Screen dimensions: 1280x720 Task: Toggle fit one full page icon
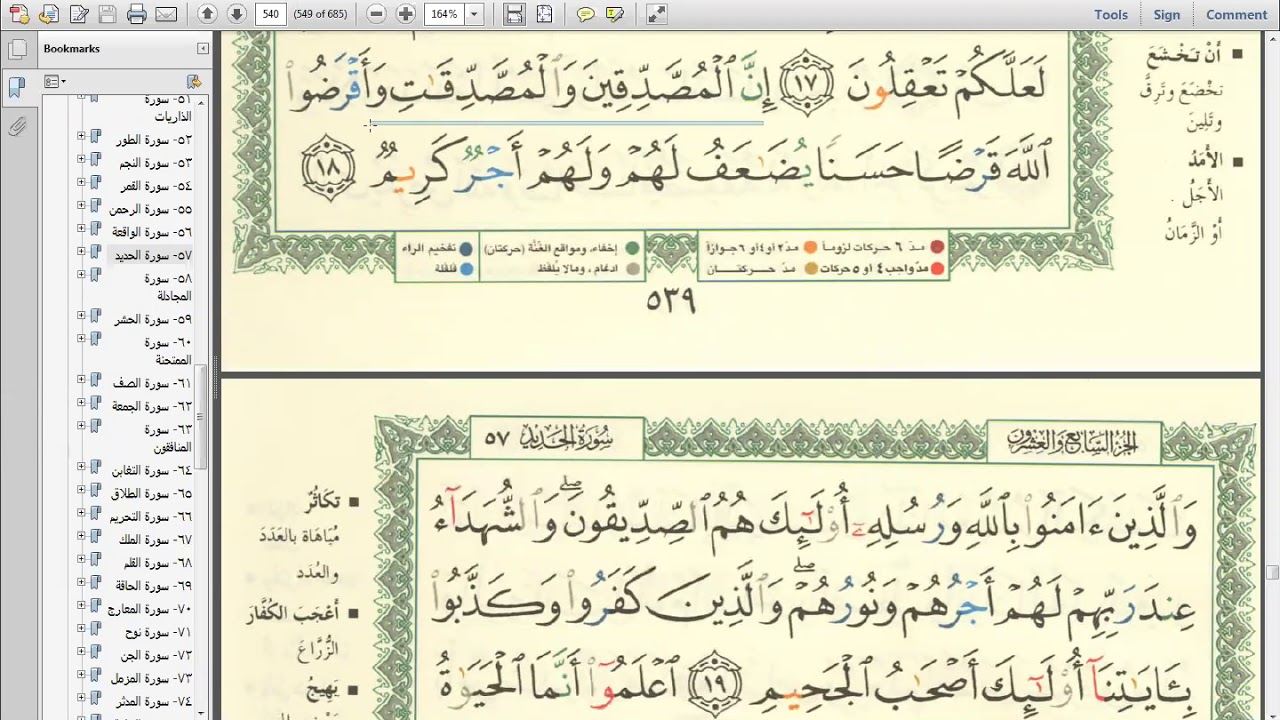pyautogui.click(x=543, y=14)
